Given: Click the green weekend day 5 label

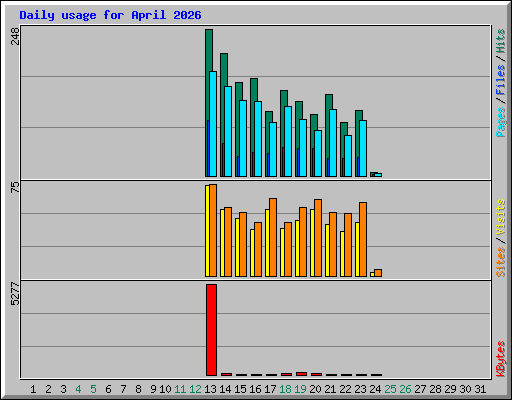Looking at the screenshot, I should (x=93, y=389).
